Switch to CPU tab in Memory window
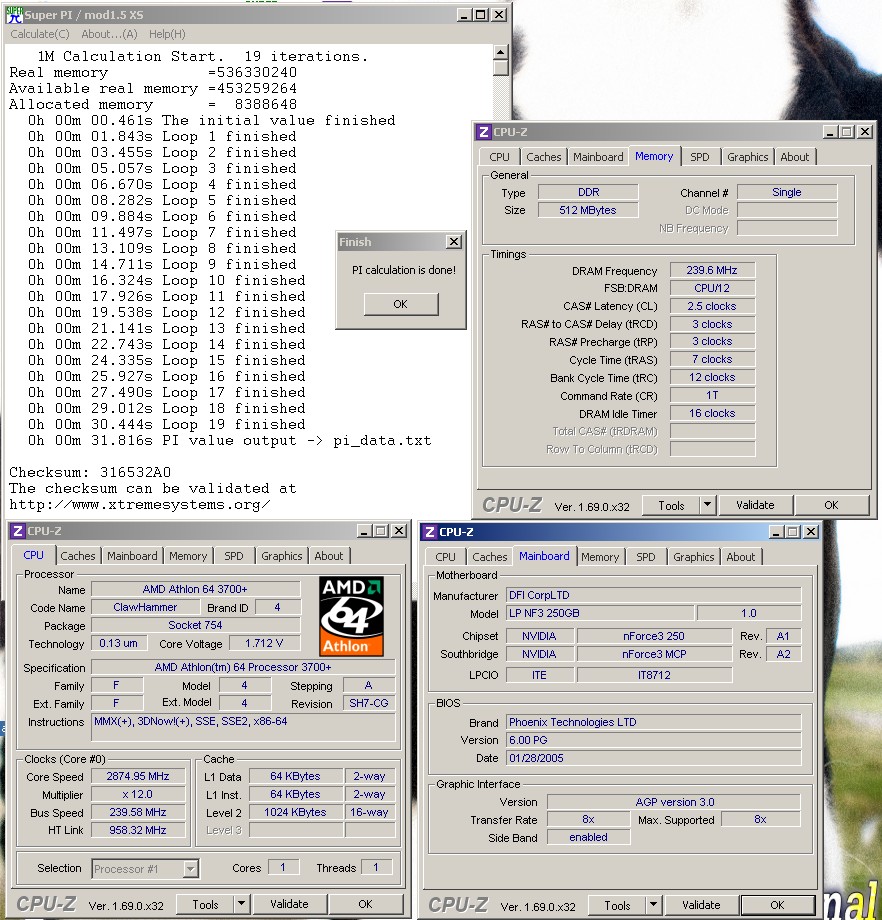882x920 pixels. click(x=499, y=157)
